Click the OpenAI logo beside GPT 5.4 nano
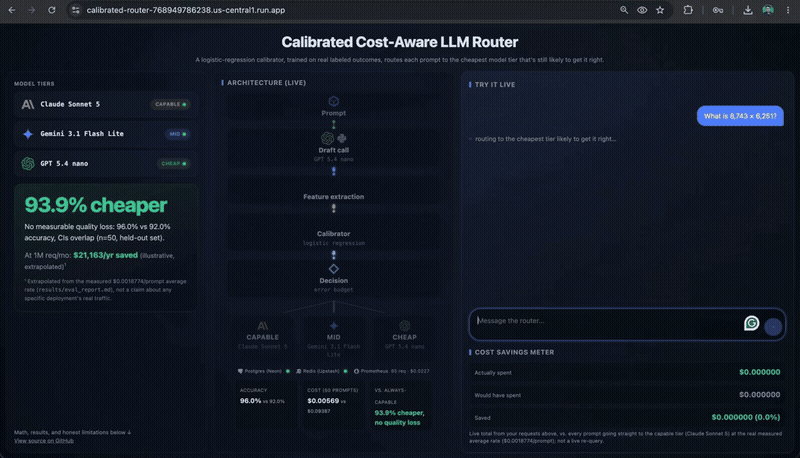The height and width of the screenshot is (458, 800). 28,163
